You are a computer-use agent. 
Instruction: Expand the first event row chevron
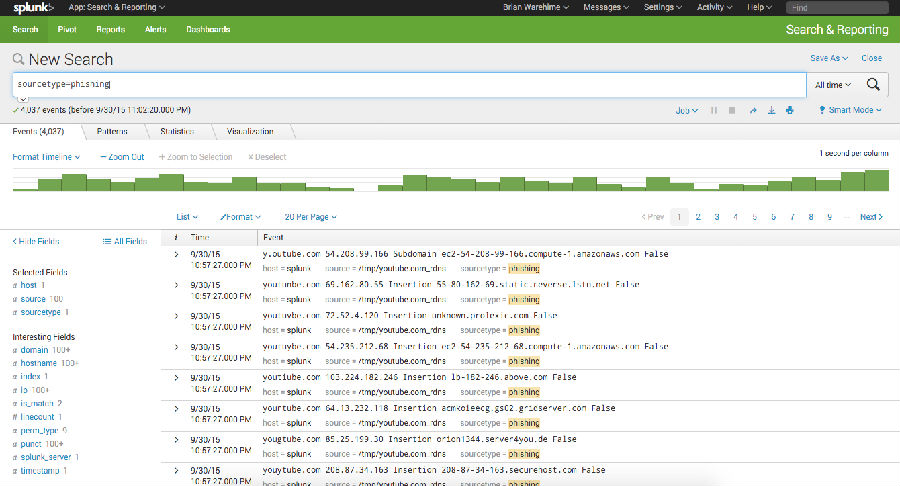pos(176,254)
